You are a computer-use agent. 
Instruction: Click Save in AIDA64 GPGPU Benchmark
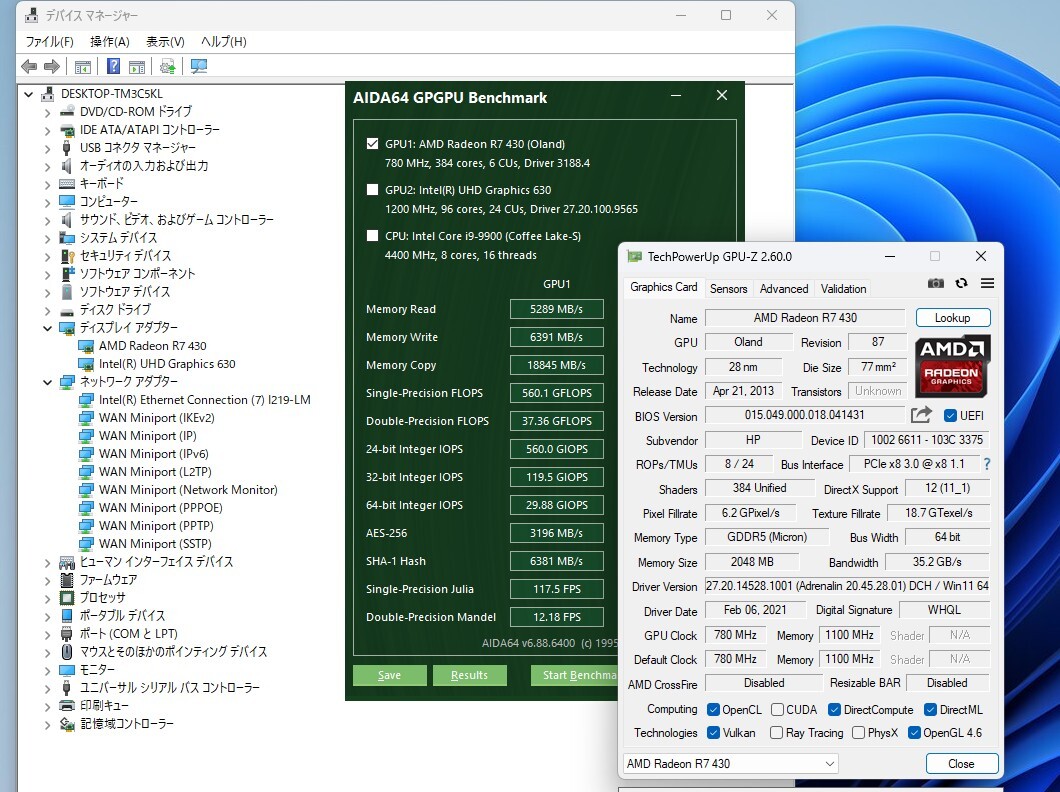[389, 675]
